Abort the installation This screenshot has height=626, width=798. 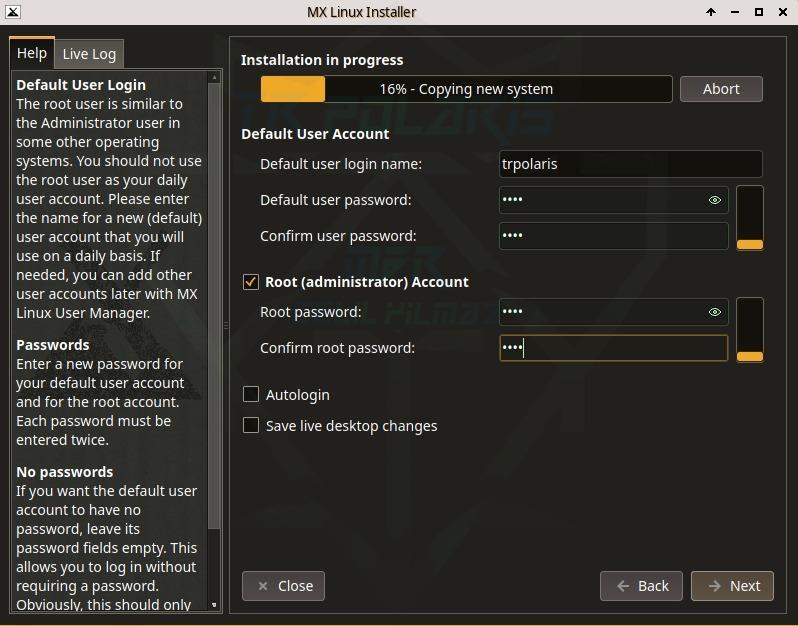coord(721,89)
